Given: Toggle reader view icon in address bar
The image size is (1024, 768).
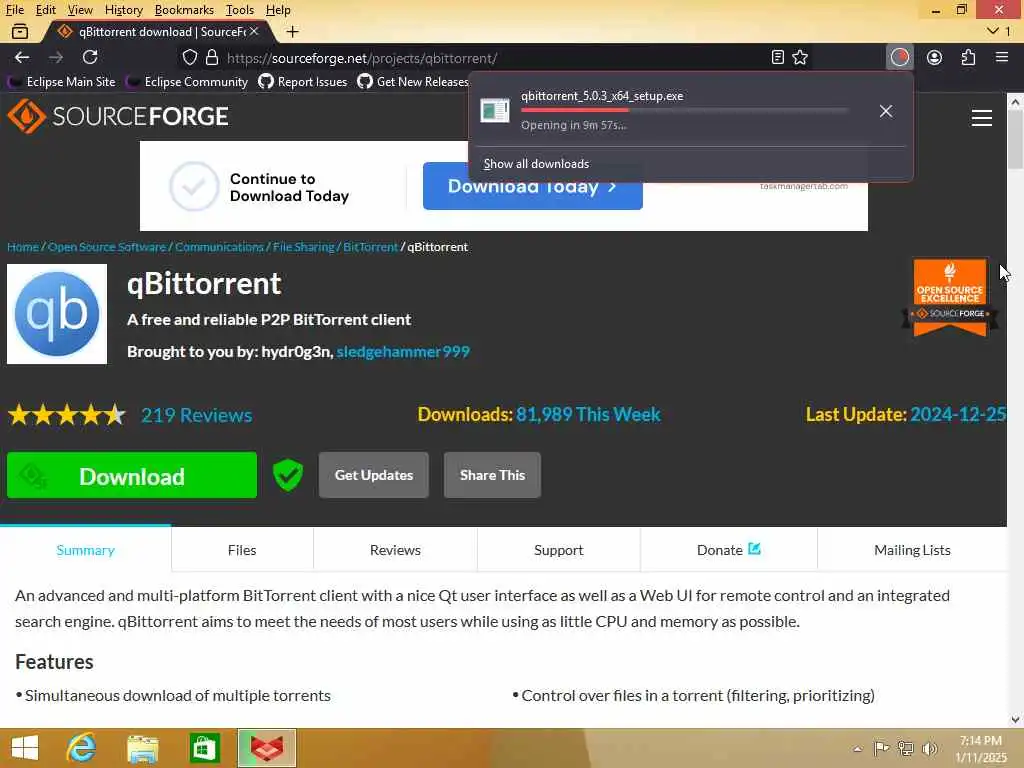Looking at the screenshot, I should (777, 57).
